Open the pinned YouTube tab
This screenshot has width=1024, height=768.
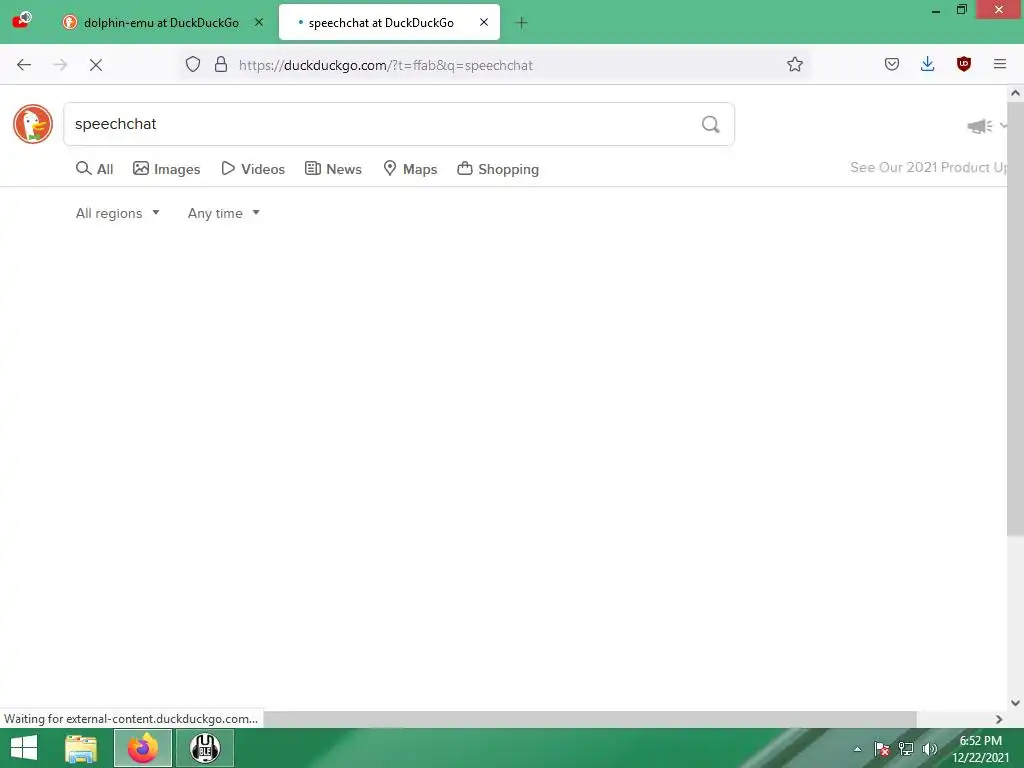(x=22, y=22)
